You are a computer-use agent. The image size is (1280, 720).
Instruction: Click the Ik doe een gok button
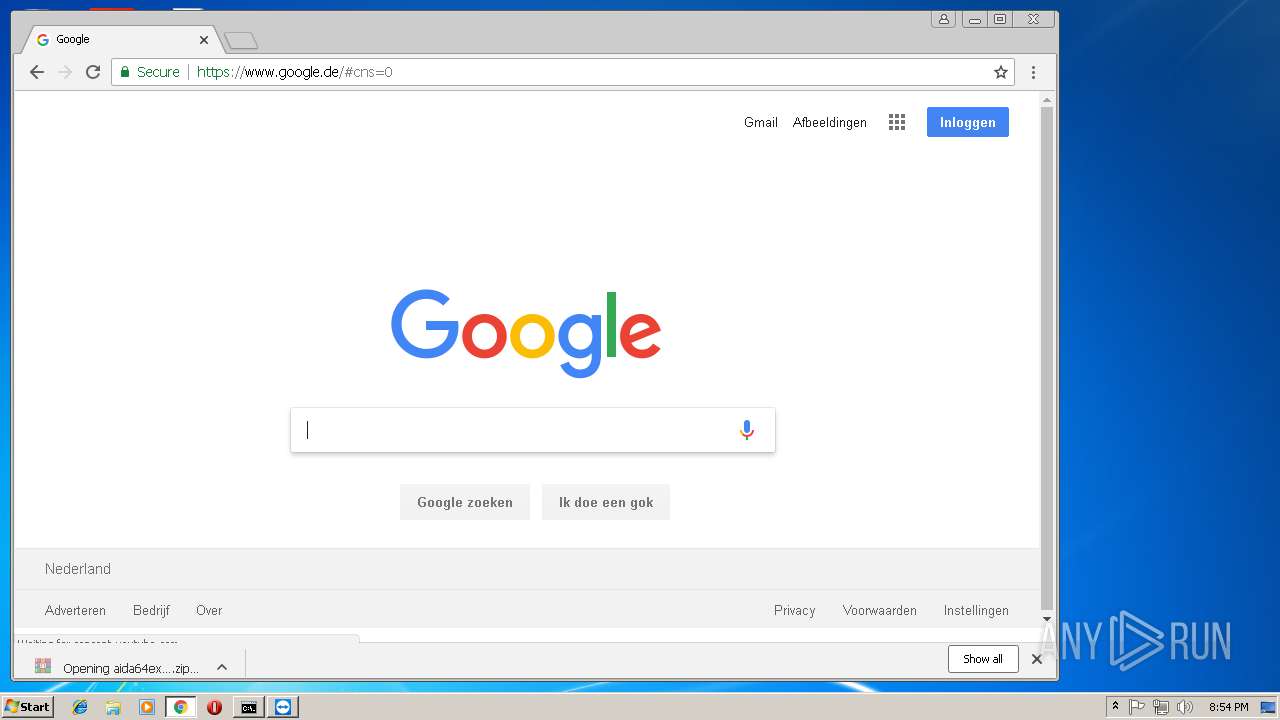point(606,502)
